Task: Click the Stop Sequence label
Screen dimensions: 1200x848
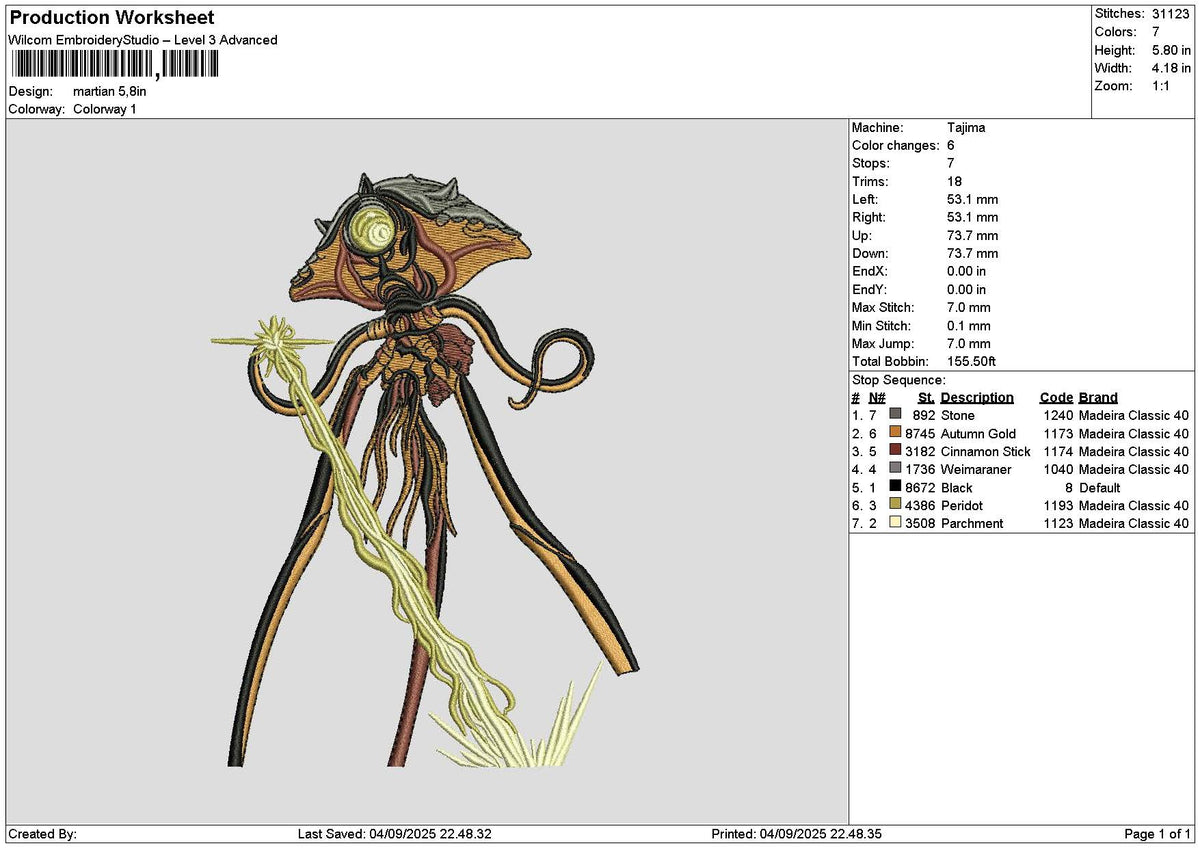Action: point(899,380)
